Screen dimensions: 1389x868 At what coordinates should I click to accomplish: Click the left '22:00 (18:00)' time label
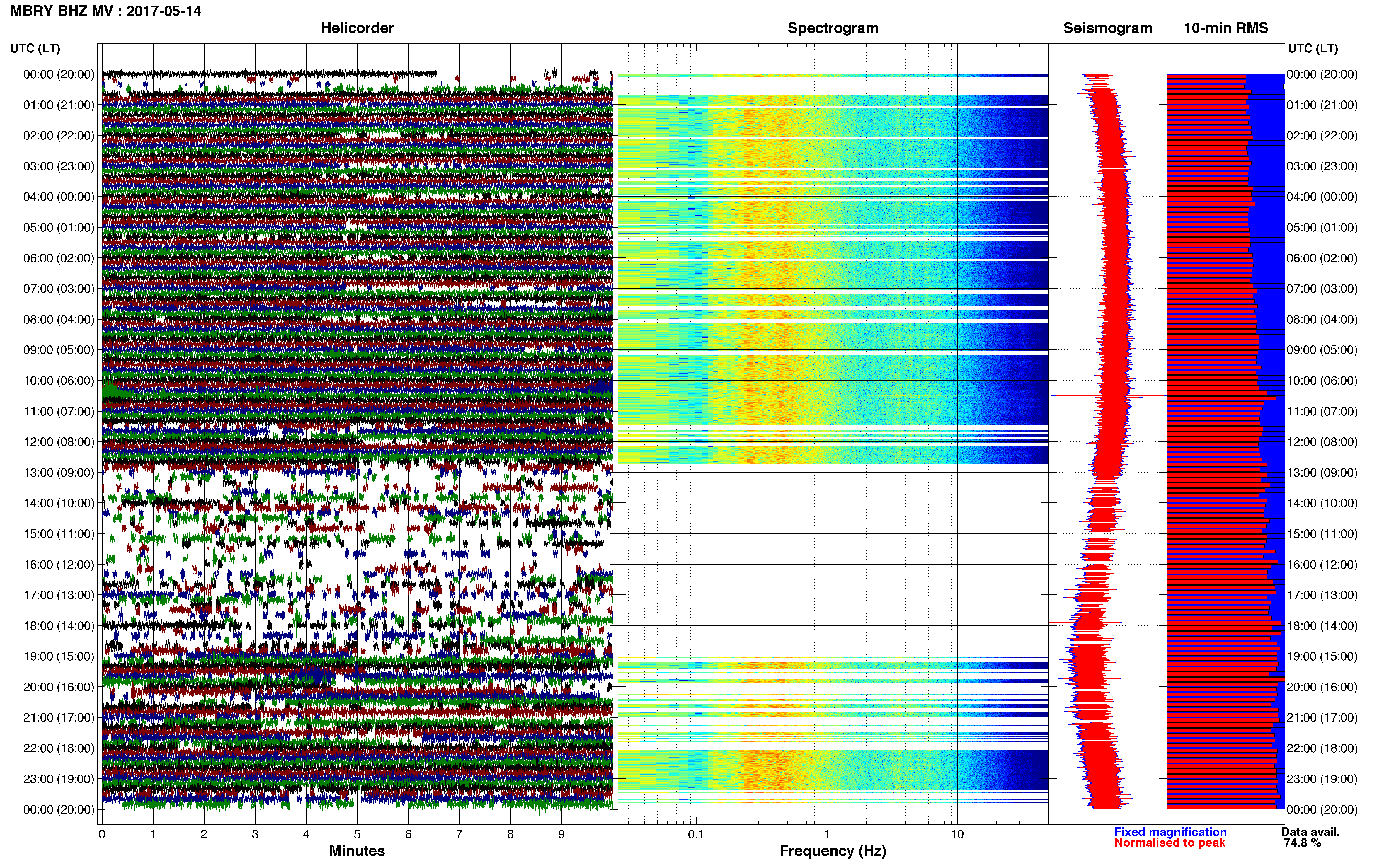tap(59, 748)
